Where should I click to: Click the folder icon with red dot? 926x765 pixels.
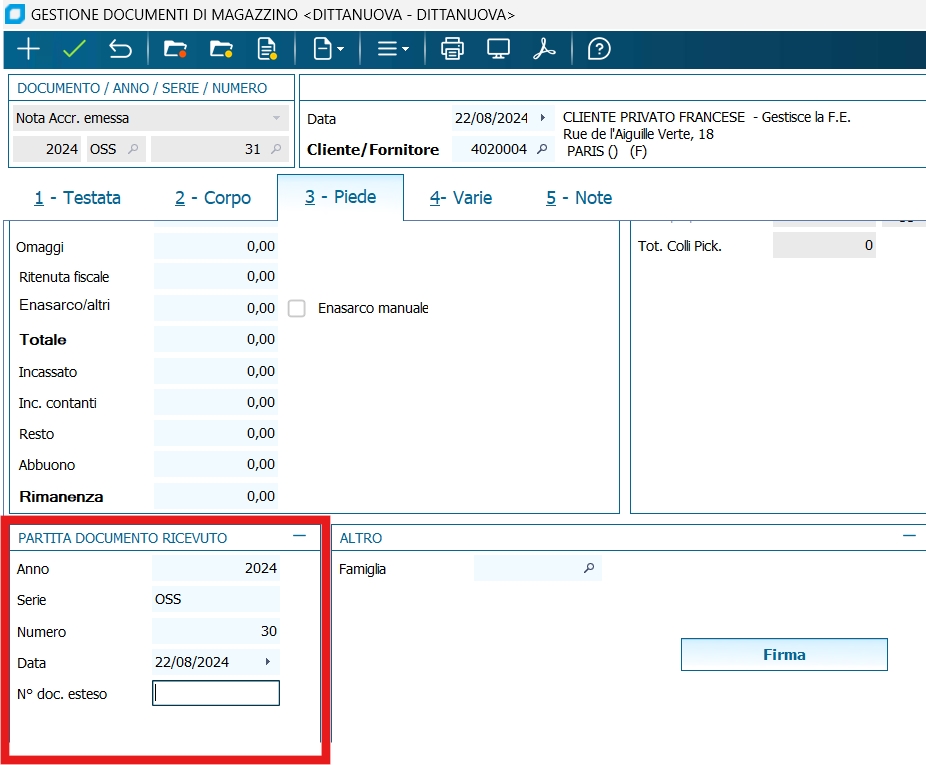pyautogui.click(x=176, y=49)
